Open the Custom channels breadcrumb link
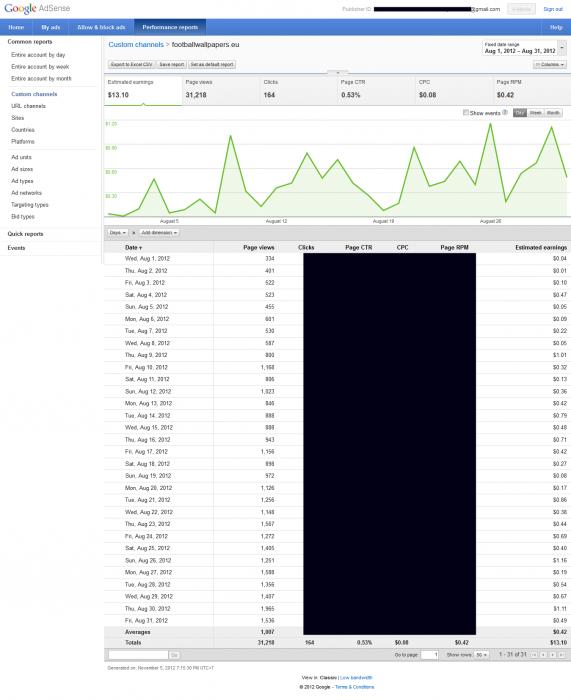The height and width of the screenshot is (700, 571). click(136, 45)
